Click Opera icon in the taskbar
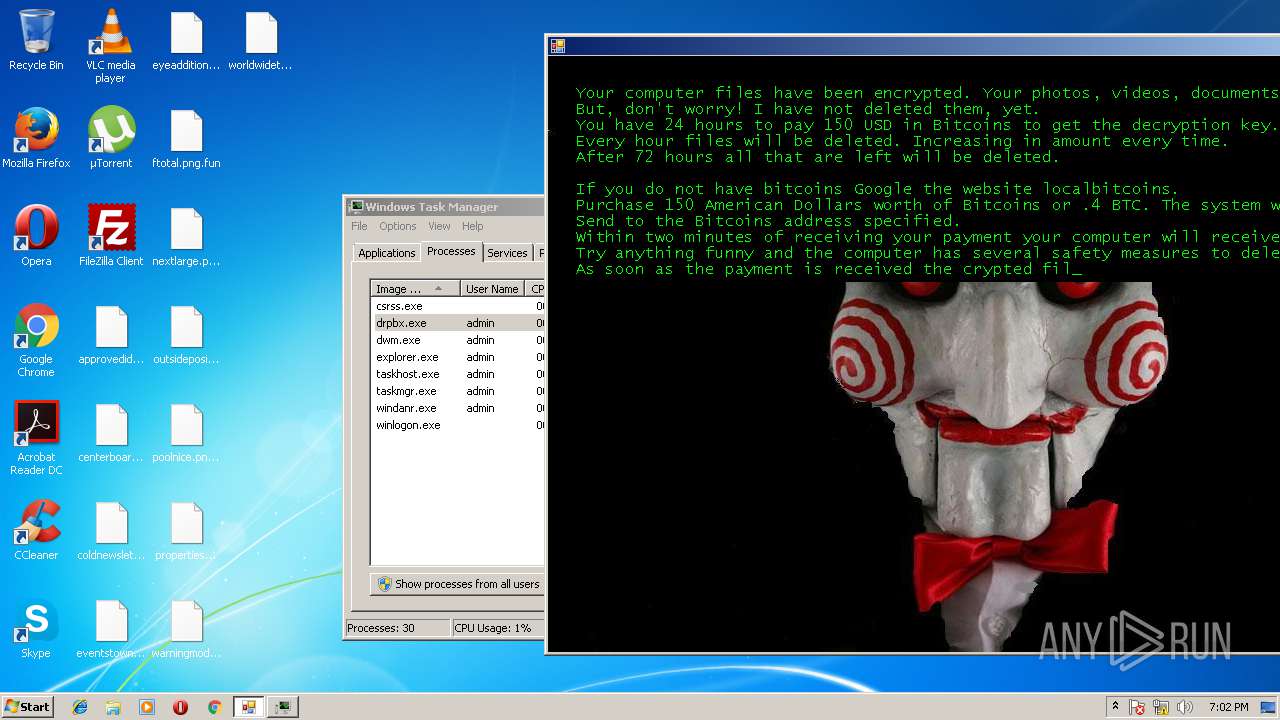Image resolution: width=1280 pixels, height=720 pixels. (180, 707)
